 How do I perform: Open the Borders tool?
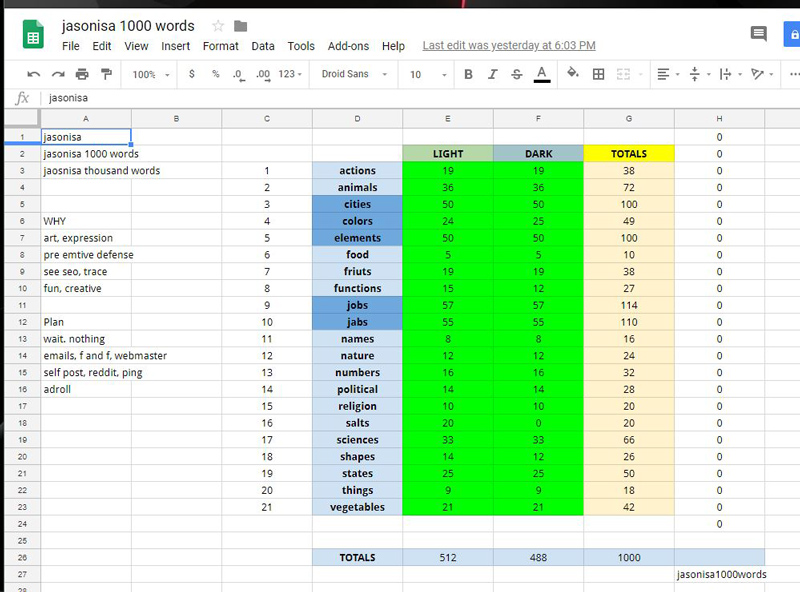(x=598, y=75)
